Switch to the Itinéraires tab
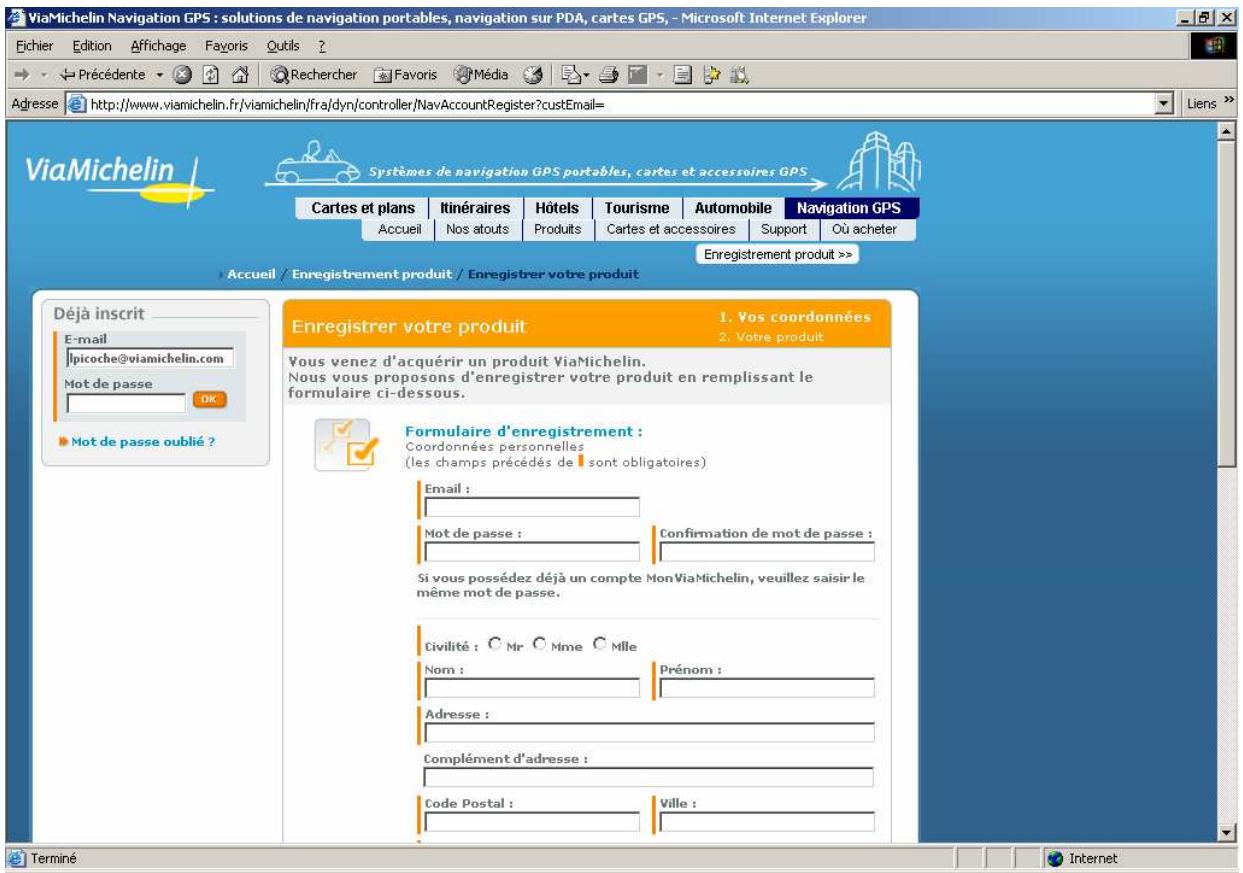Screen dimensions: 1243x873 coord(476,208)
